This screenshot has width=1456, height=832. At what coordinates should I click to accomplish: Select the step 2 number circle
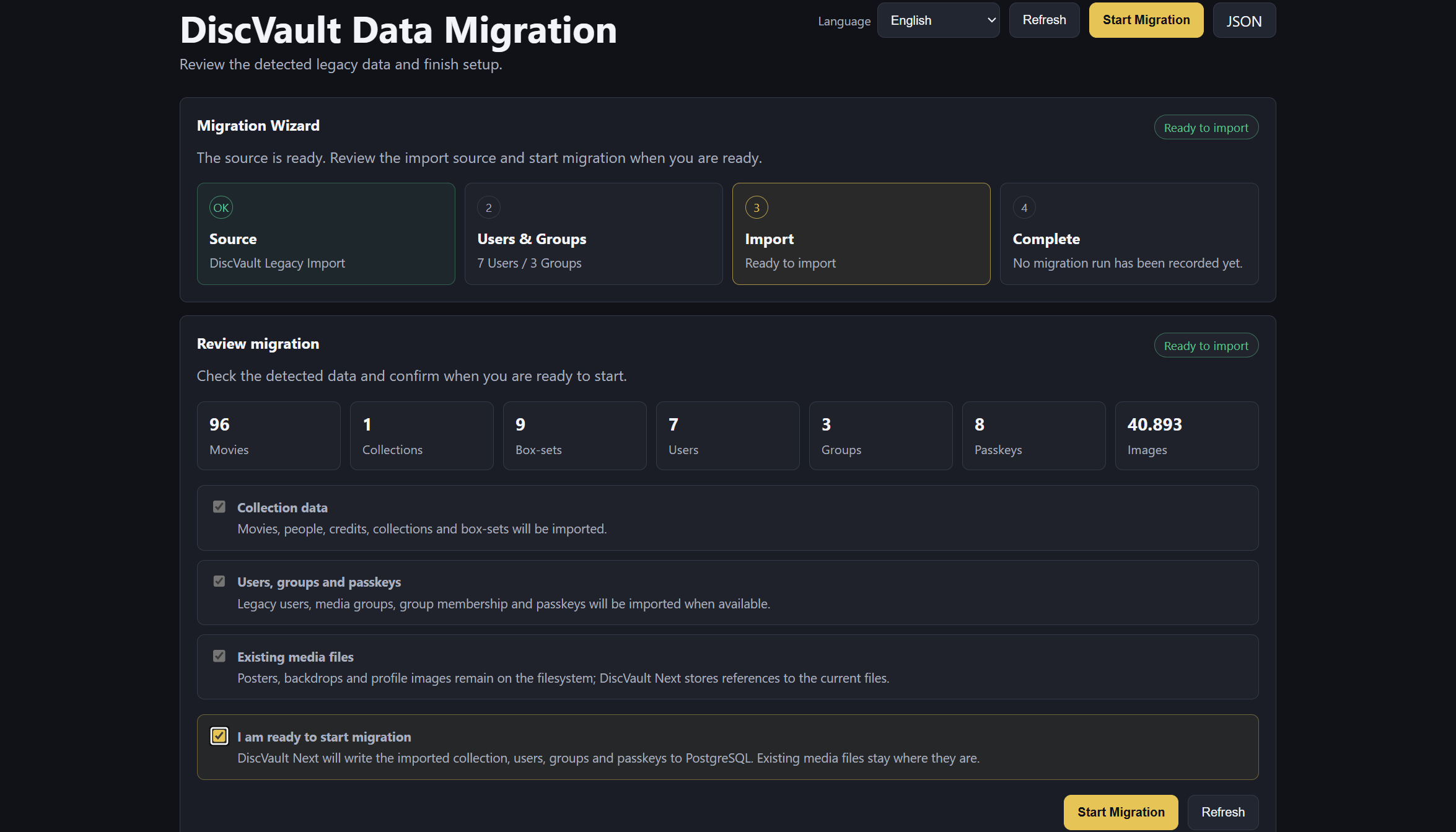coord(489,208)
